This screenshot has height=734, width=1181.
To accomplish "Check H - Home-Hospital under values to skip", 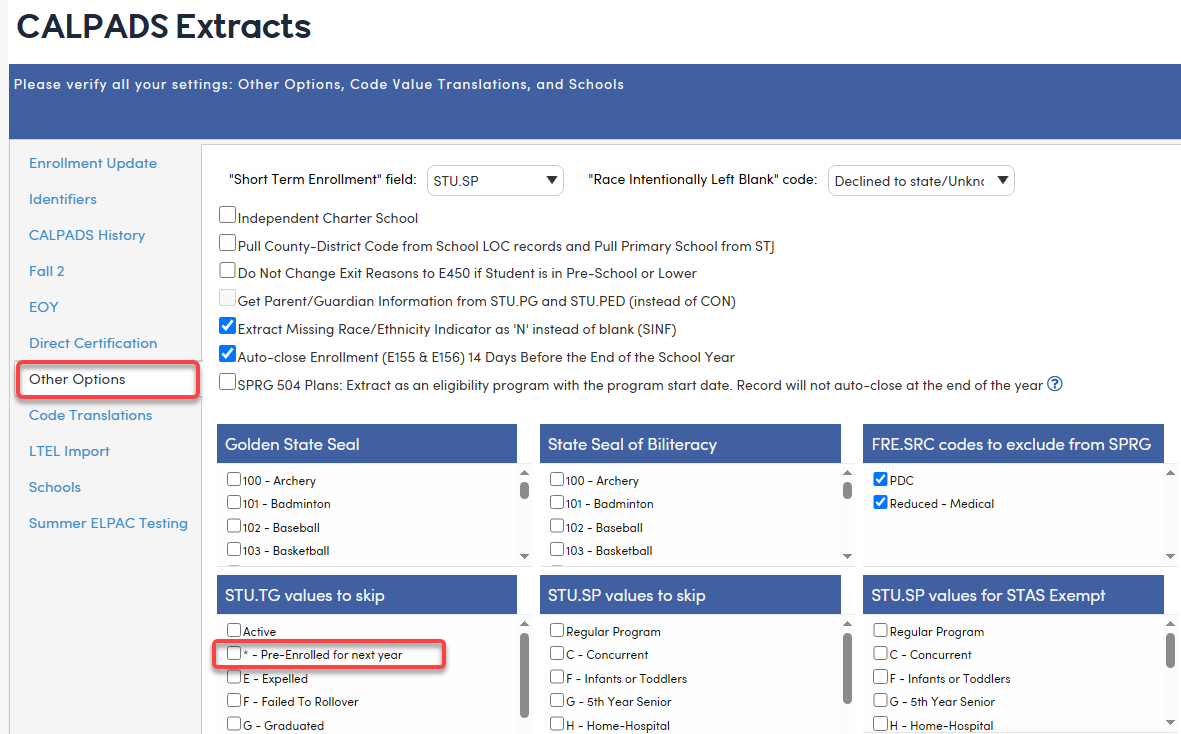I will tap(557, 724).
